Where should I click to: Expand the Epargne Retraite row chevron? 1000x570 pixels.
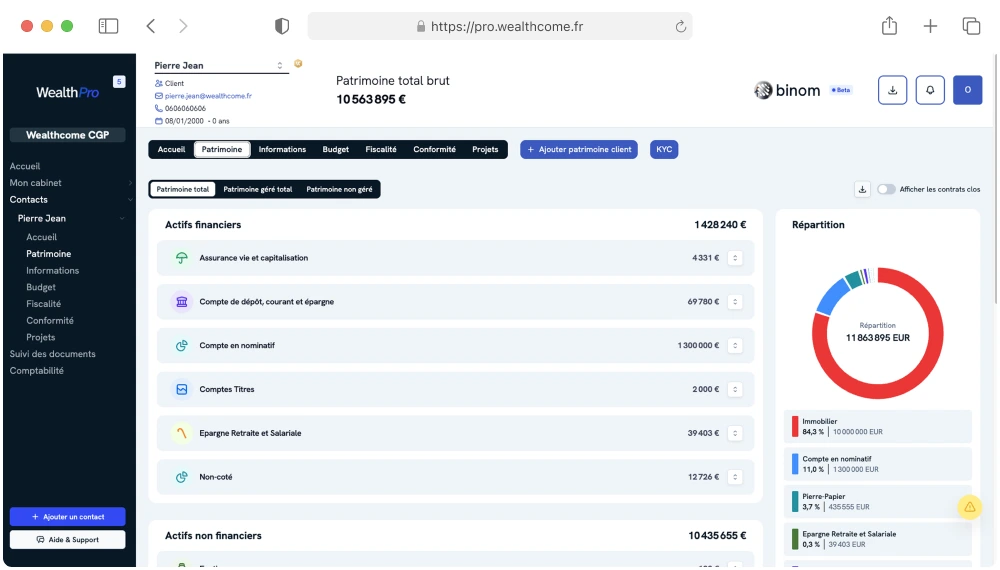[735, 433]
